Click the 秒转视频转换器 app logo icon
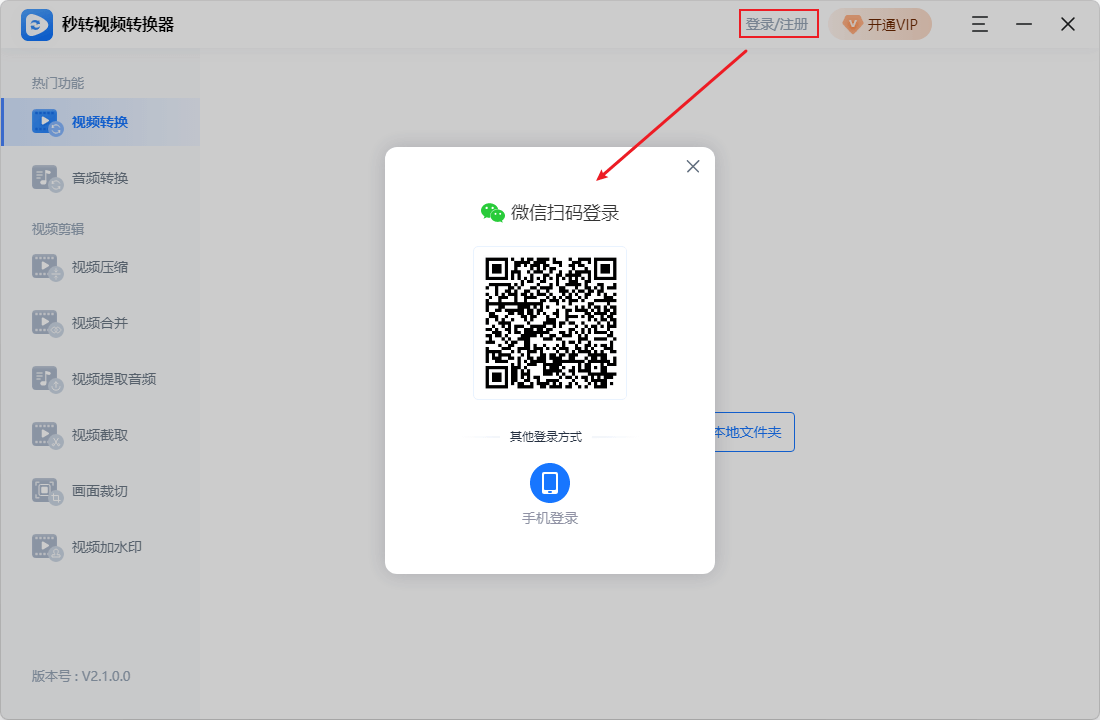 37,25
